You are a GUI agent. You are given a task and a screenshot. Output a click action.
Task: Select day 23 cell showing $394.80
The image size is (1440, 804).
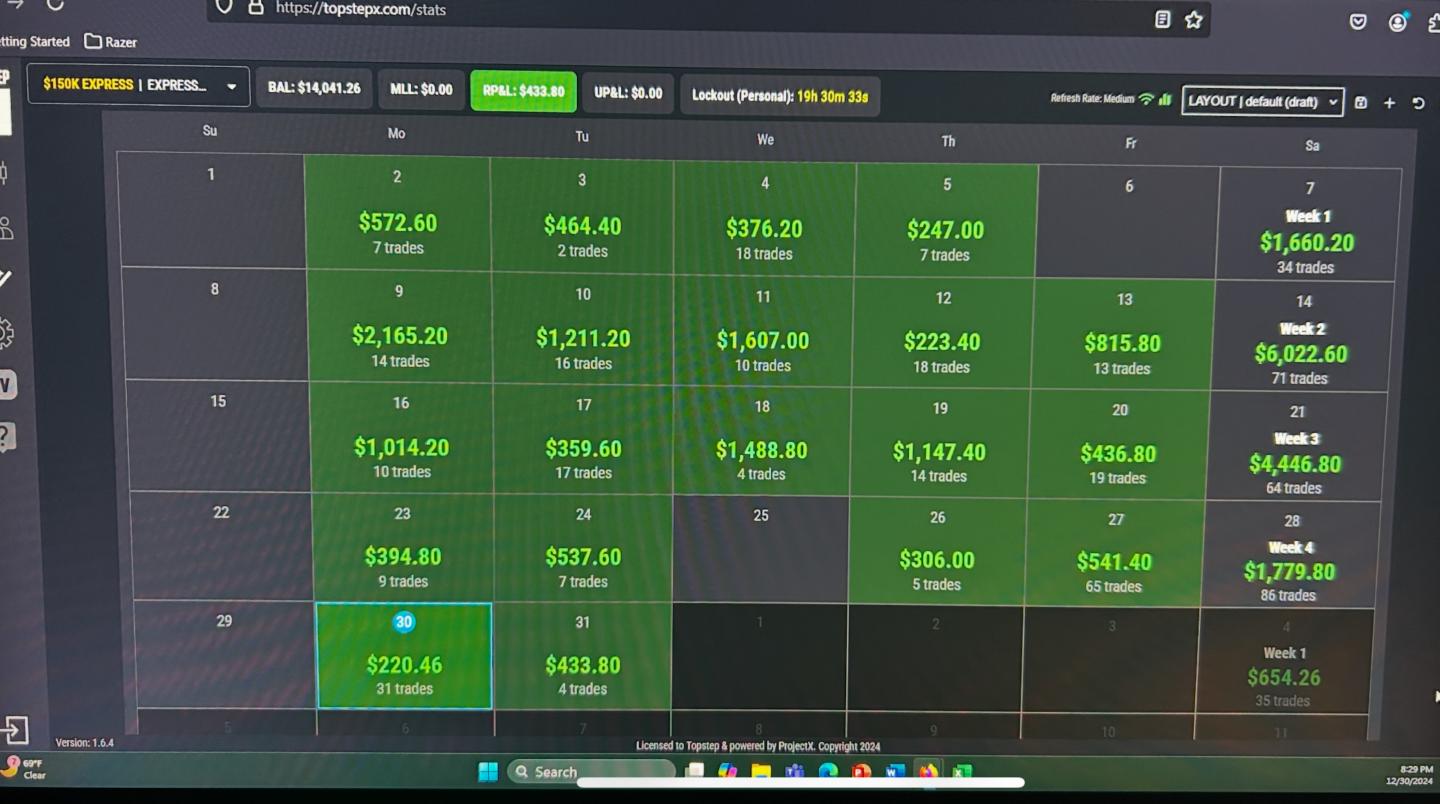coord(403,546)
